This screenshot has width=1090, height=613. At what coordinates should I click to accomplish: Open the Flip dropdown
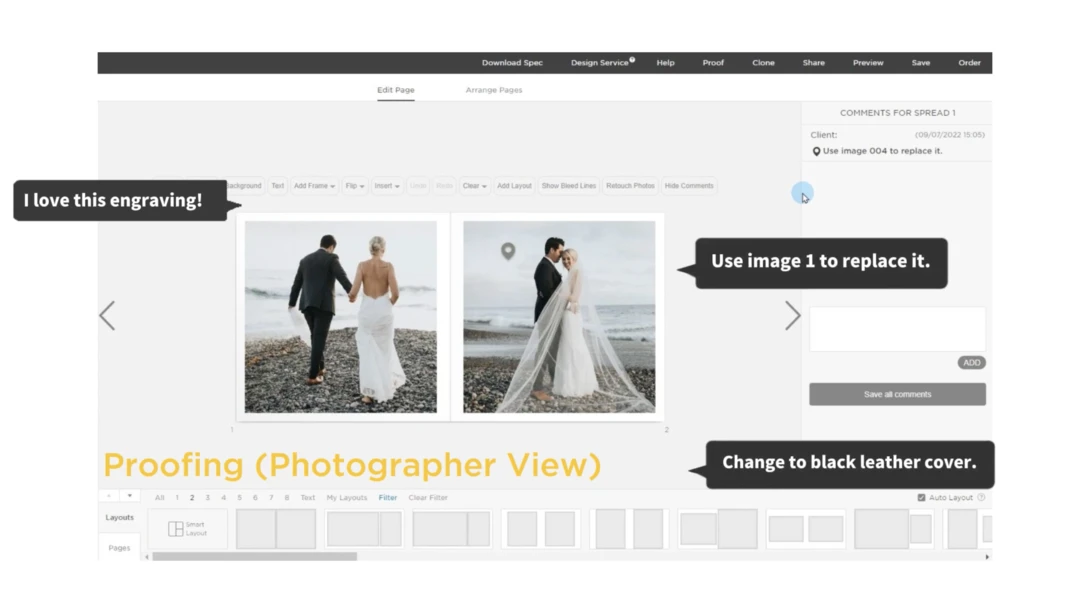[x=355, y=186]
